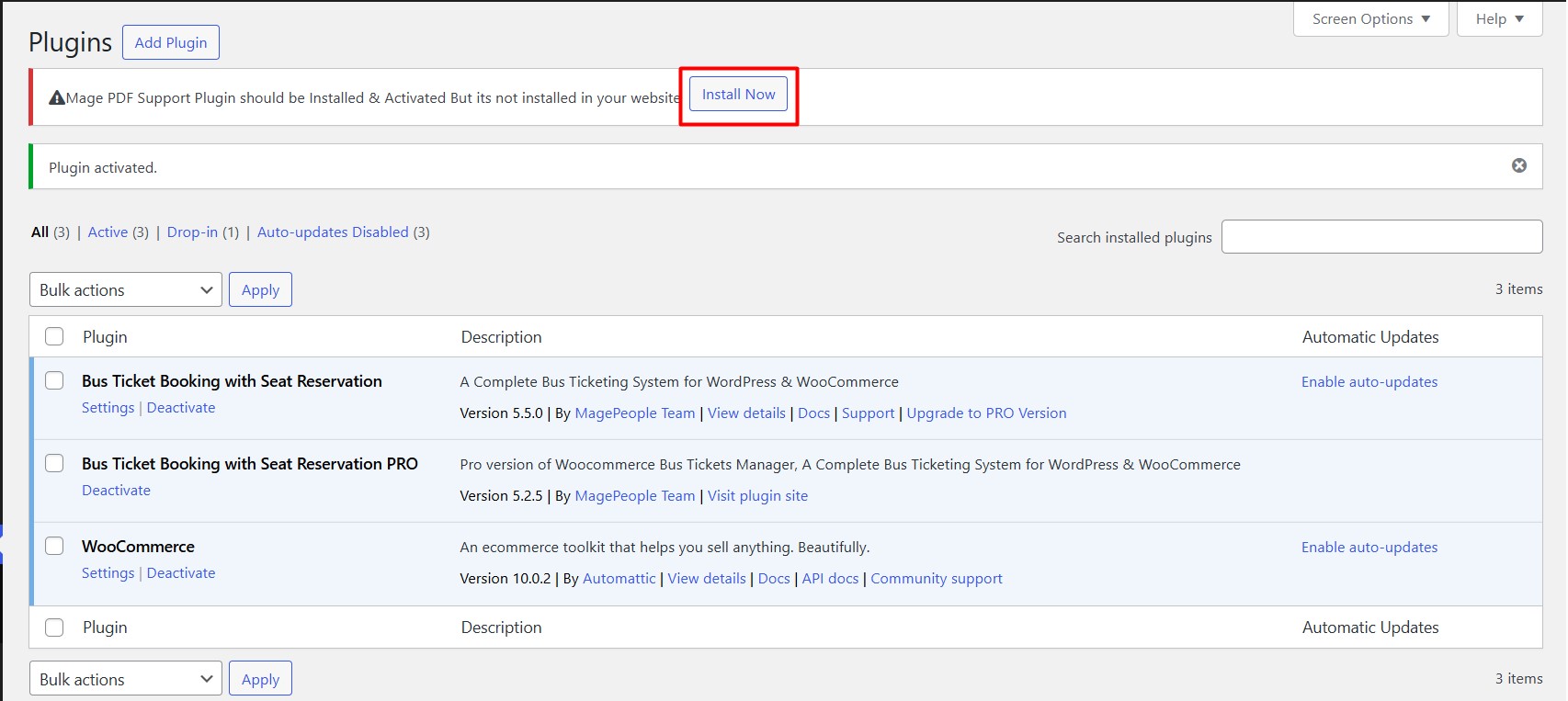The width and height of the screenshot is (1568, 701).
Task: Filter plugins by Active
Action: 108,232
